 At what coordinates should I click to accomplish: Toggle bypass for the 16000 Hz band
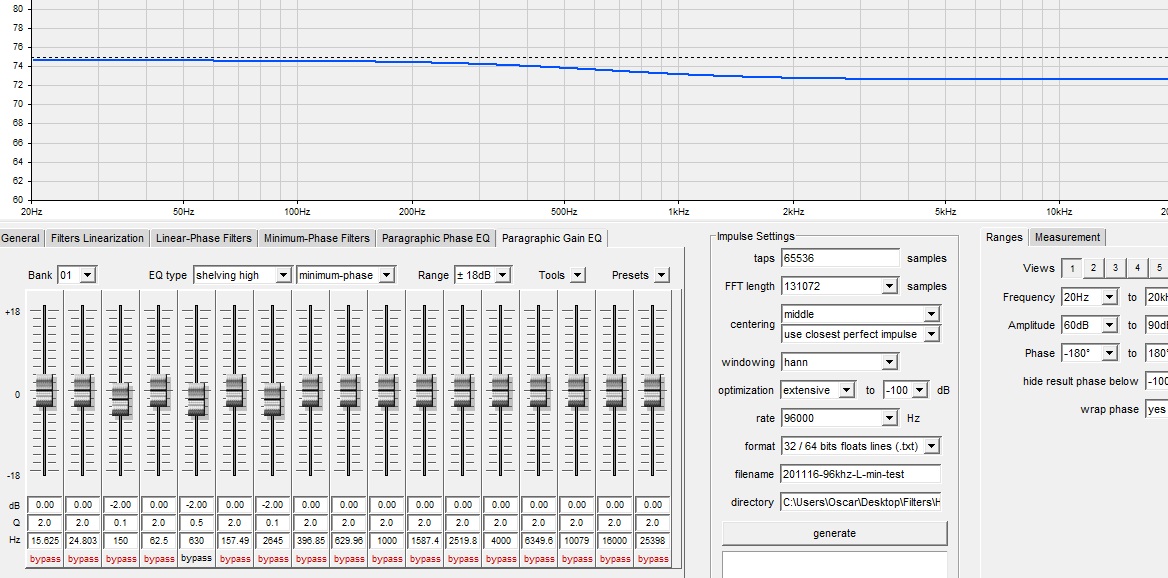[615, 559]
